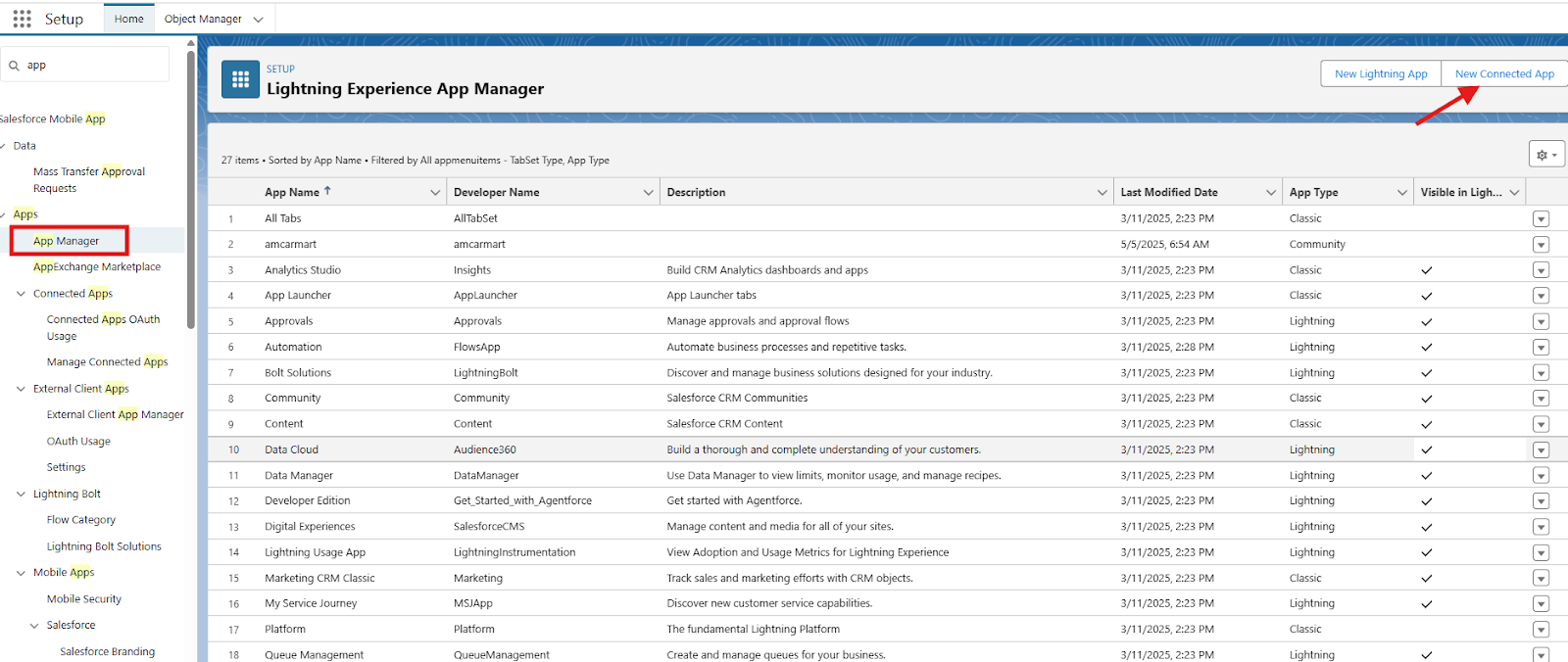Select the Data Manager app name cell
The image size is (1568, 662).
click(x=299, y=476)
